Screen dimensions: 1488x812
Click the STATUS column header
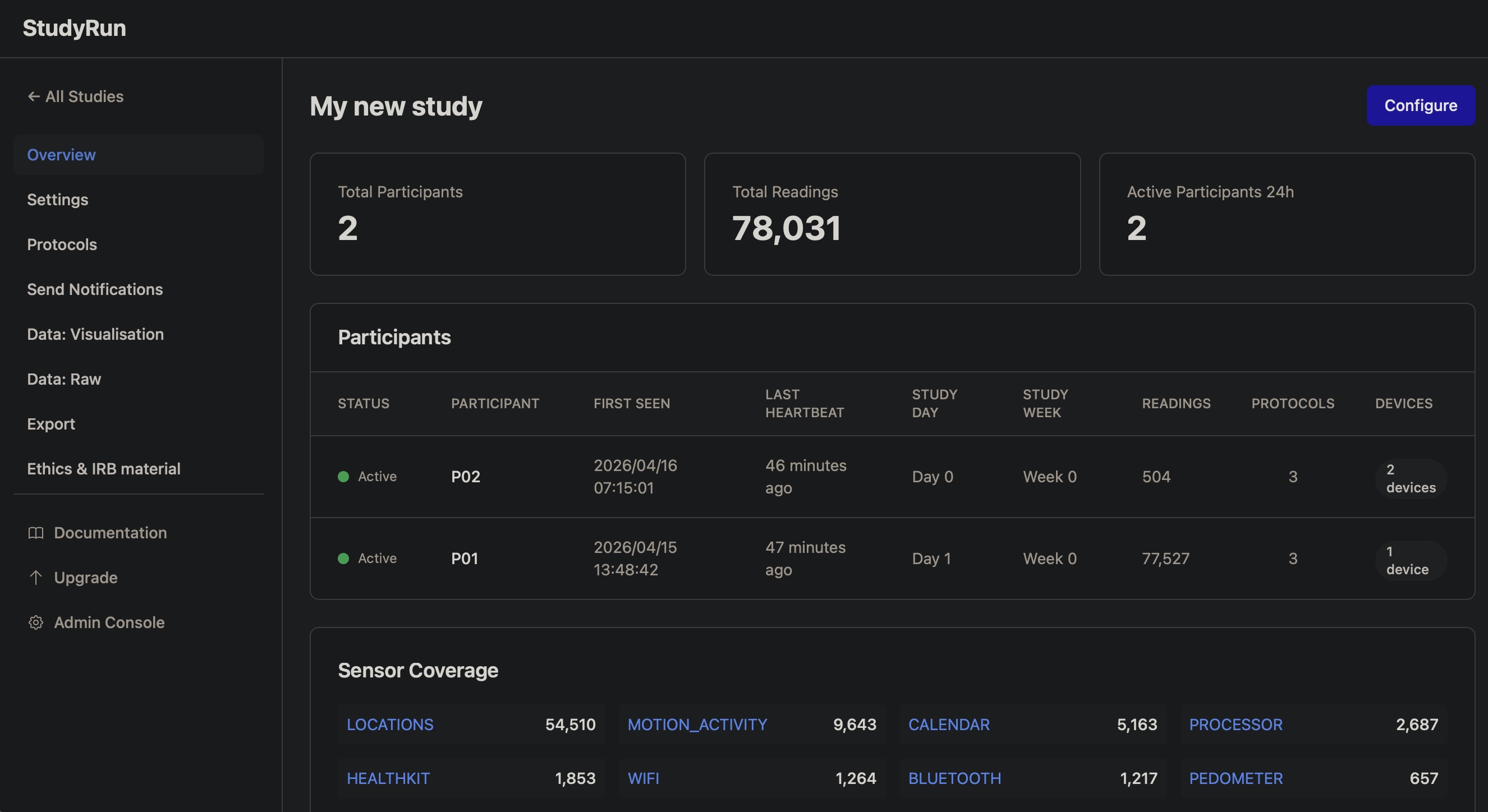tap(364, 403)
